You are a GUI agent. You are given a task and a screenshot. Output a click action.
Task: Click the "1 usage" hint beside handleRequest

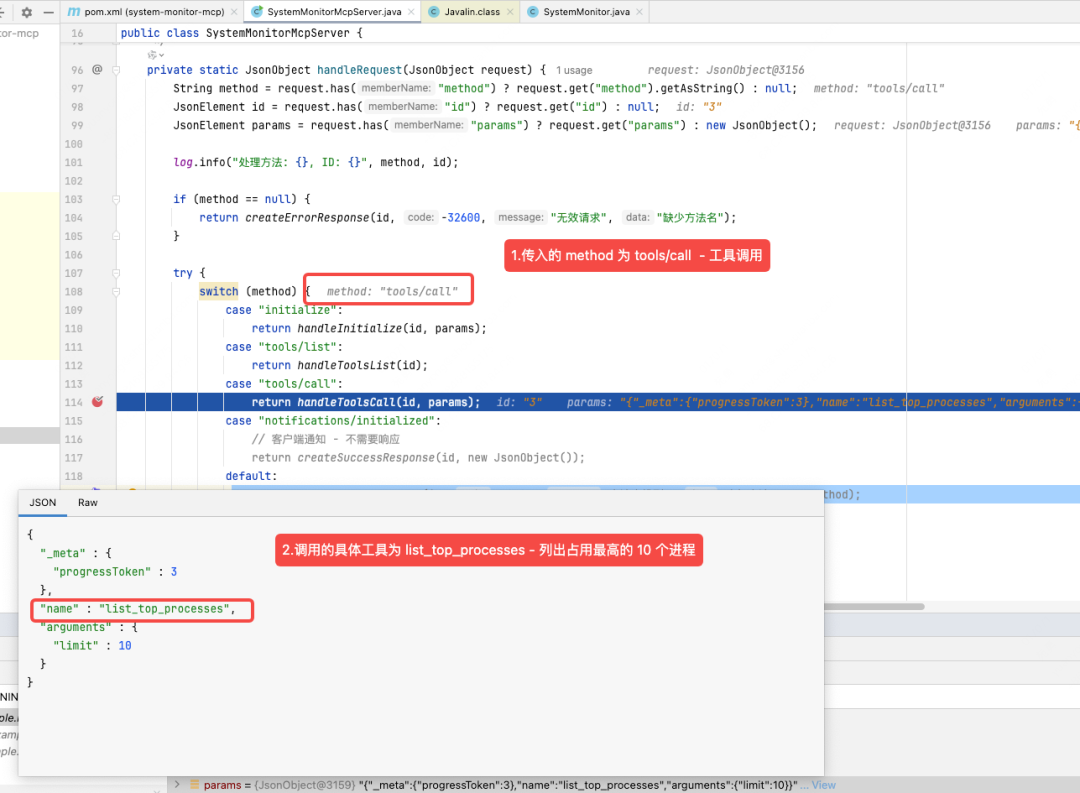(x=574, y=70)
